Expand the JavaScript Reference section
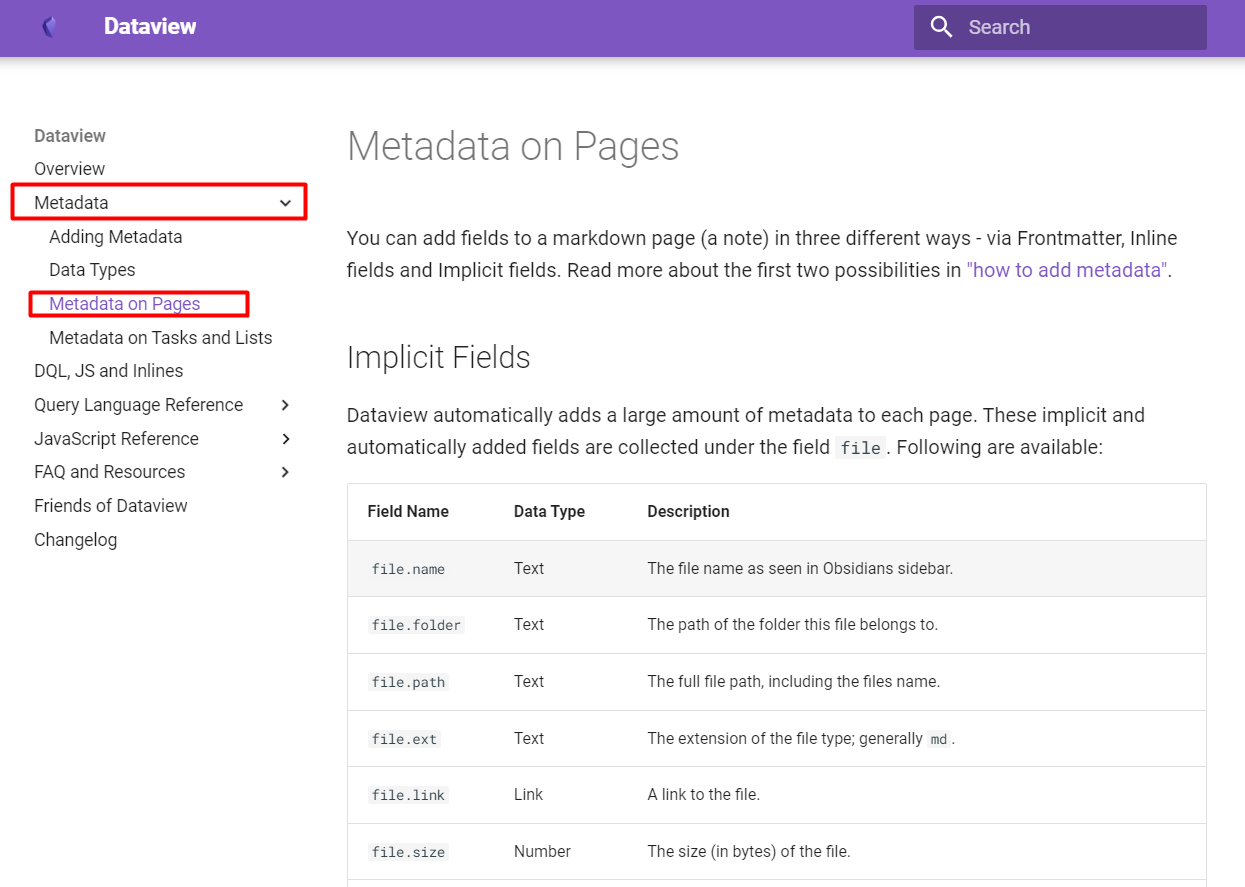The image size is (1245, 887). click(x=286, y=438)
